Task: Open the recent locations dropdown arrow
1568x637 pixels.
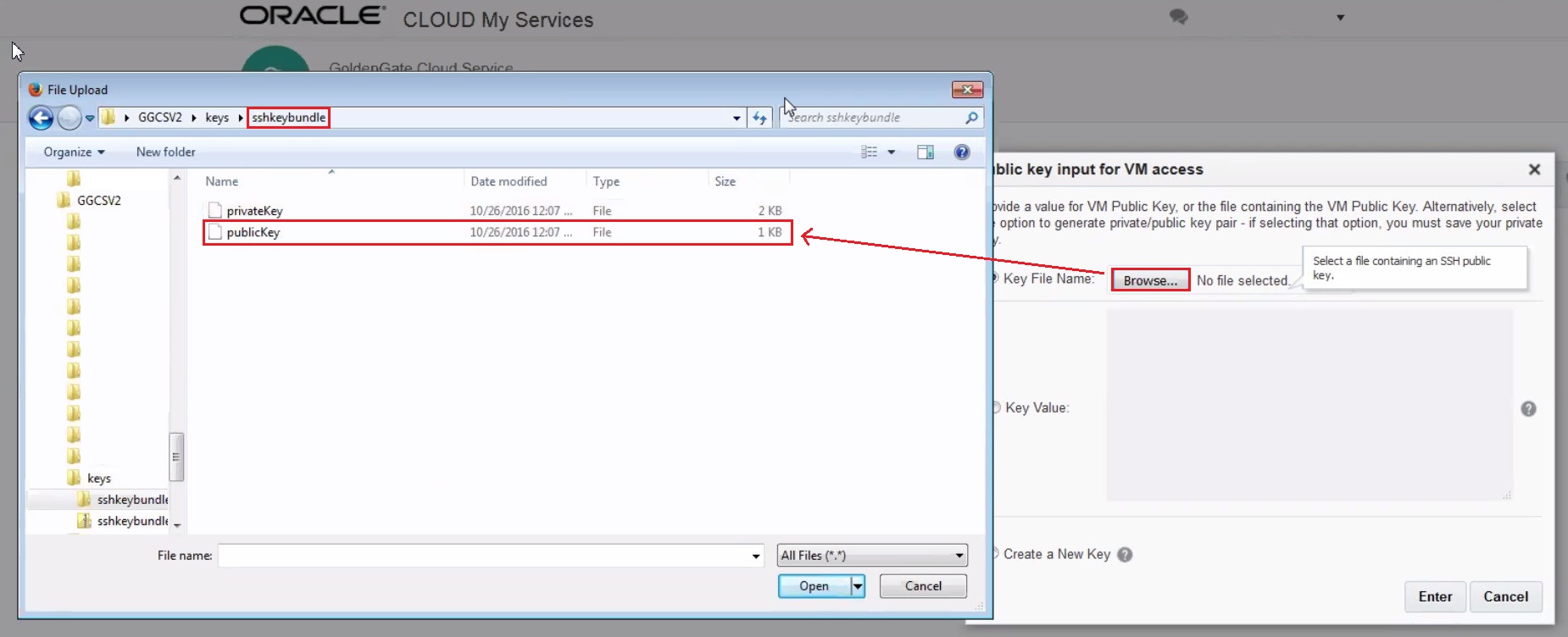Action: point(90,119)
